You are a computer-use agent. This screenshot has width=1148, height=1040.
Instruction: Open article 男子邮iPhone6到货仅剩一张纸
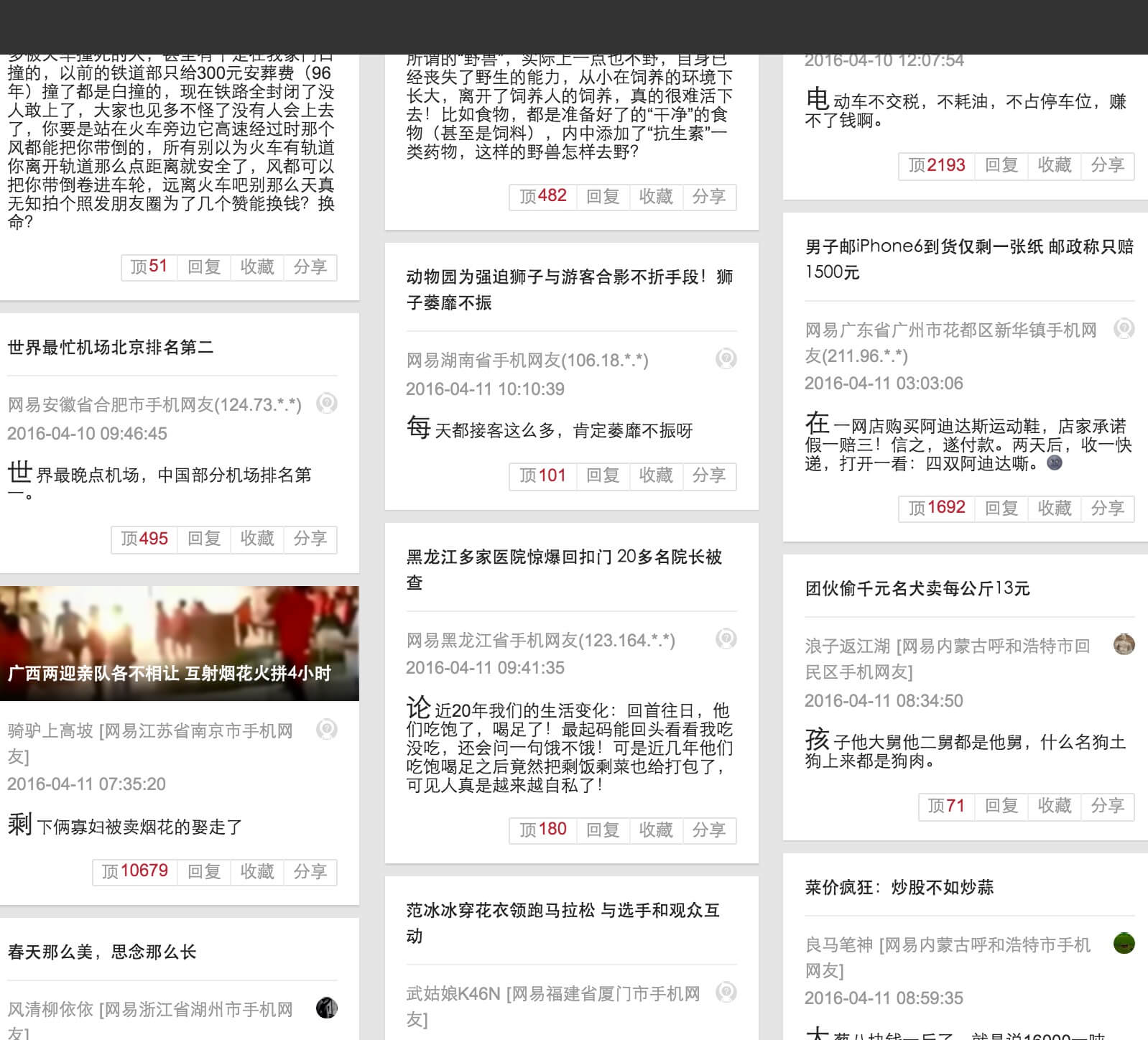click(969, 259)
